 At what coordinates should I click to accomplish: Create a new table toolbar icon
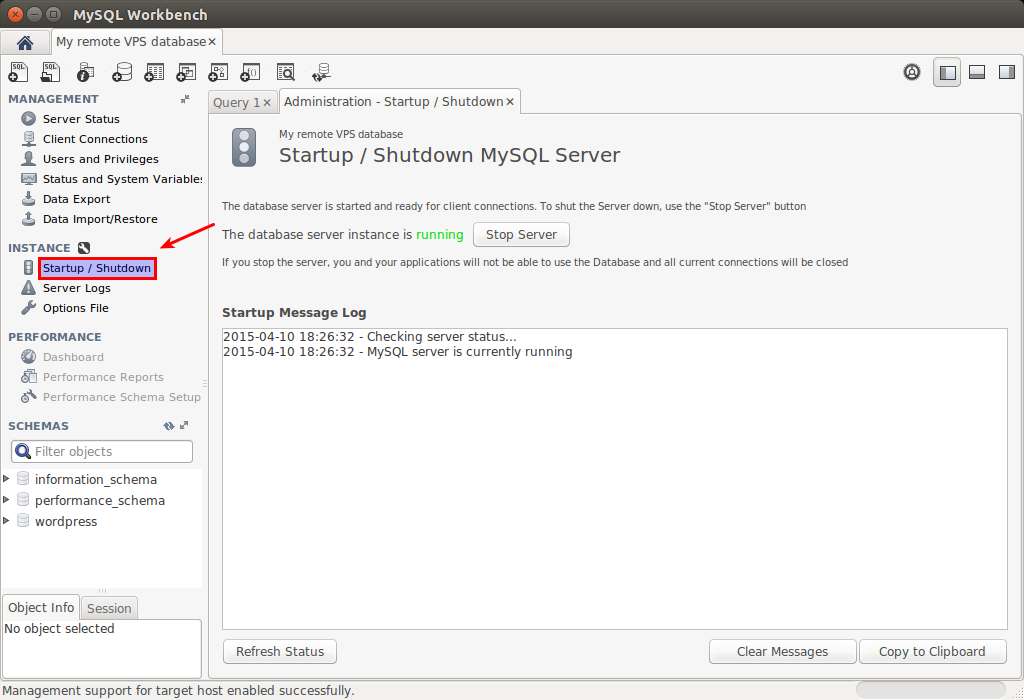coord(154,72)
